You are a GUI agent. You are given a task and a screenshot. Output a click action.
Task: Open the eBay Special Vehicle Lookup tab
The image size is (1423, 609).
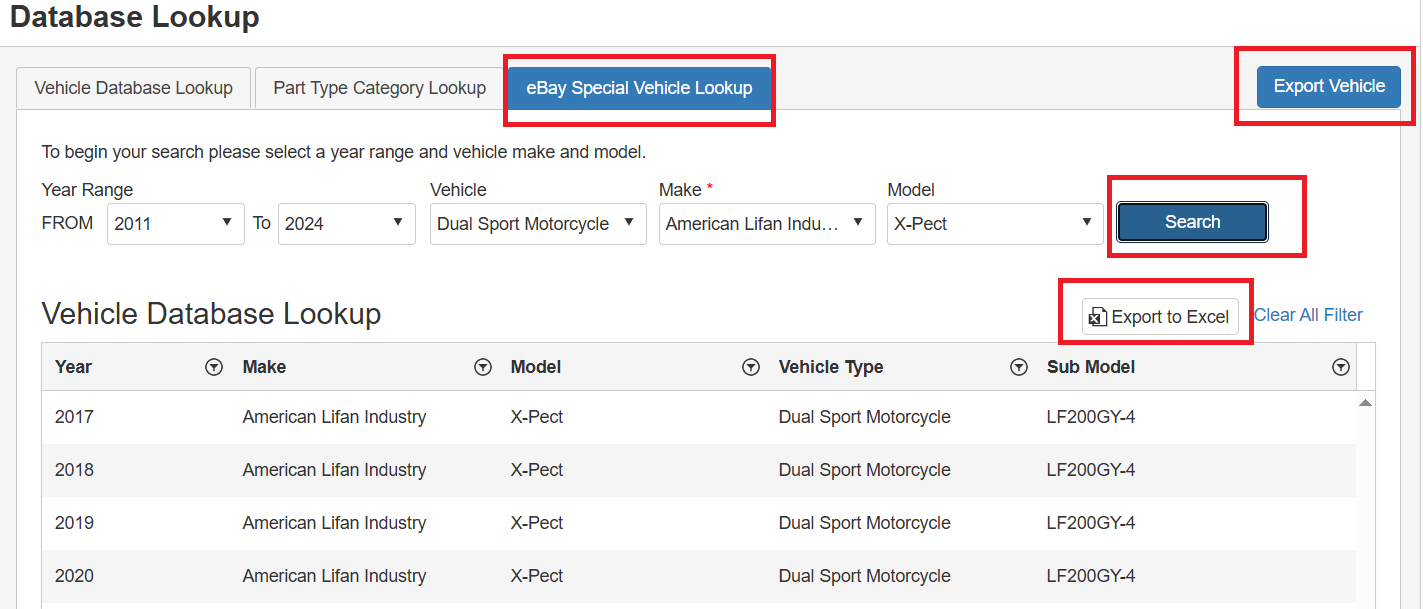pyautogui.click(x=638, y=87)
